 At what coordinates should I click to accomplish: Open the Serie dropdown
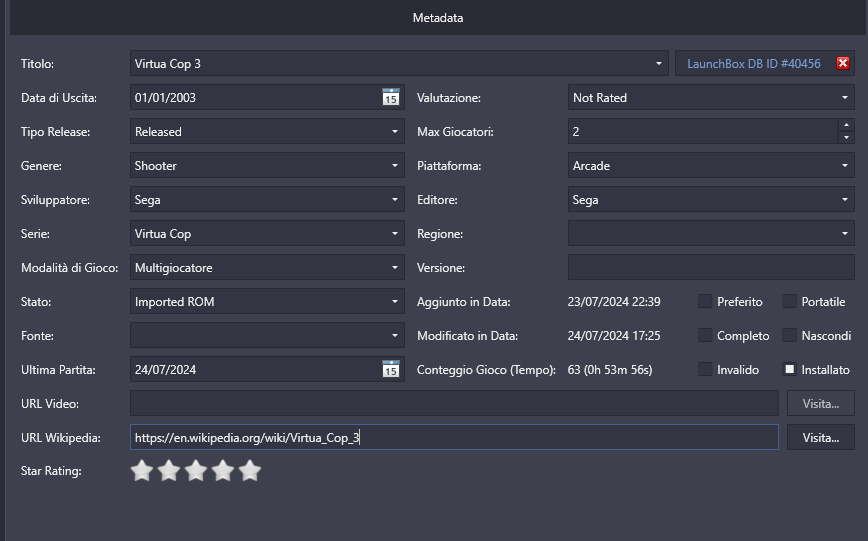(395, 234)
